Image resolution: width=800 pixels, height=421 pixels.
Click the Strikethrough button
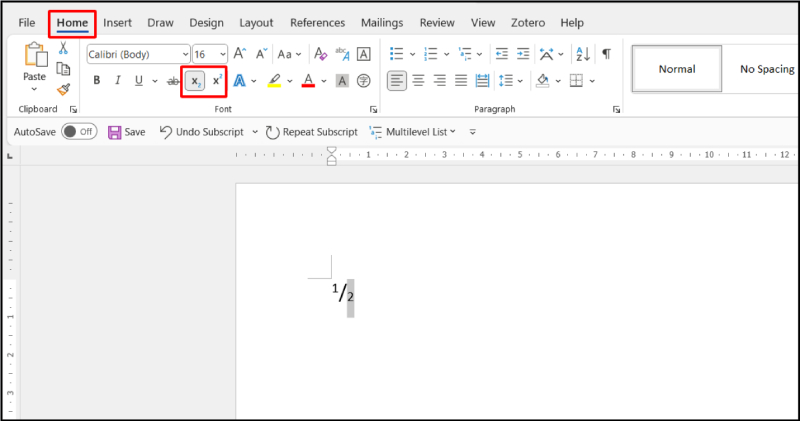(172, 81)
